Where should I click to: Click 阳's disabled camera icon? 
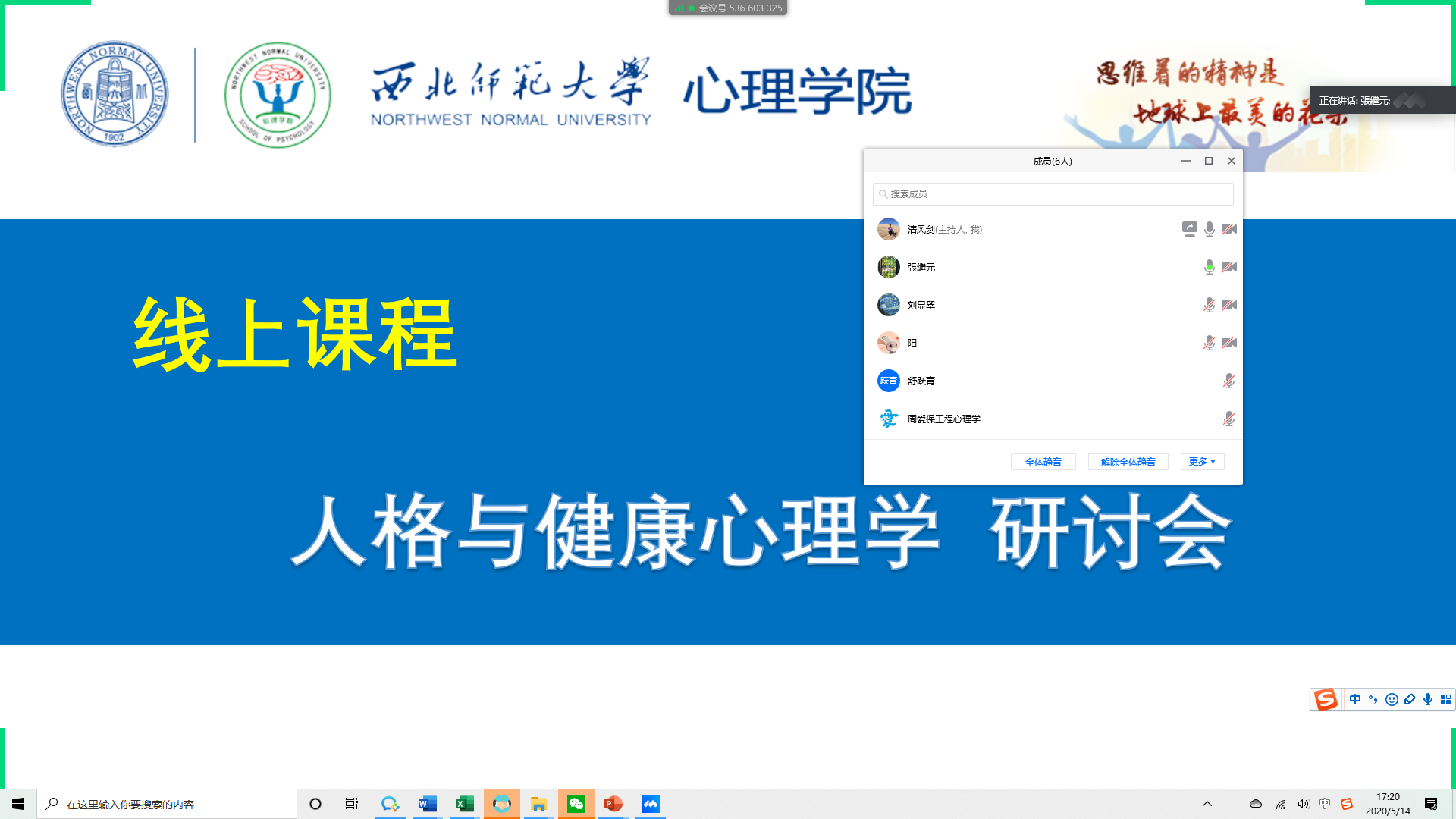[x=1229, y=343]
